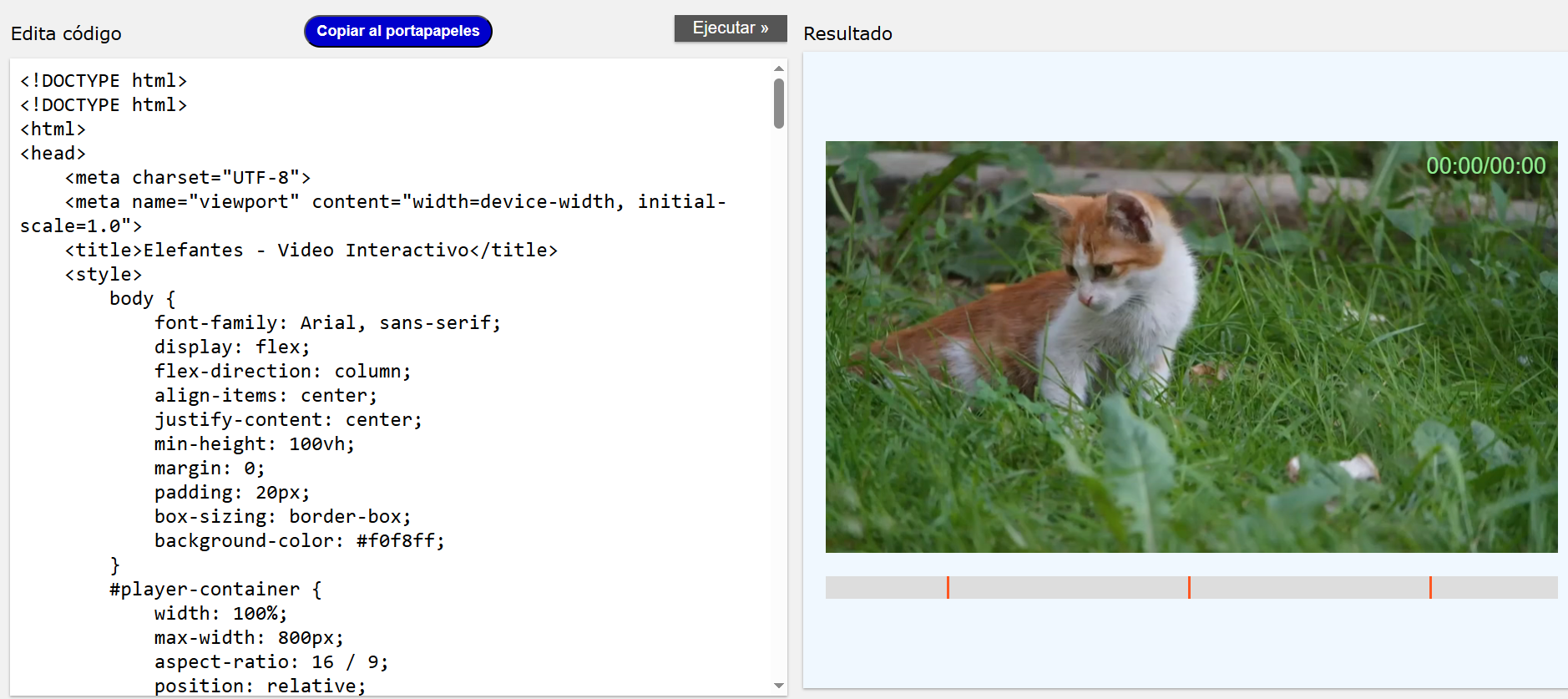Click progress bar after the last marker
Viewport: 1568px width, 699px height.
click(1495, 587)
